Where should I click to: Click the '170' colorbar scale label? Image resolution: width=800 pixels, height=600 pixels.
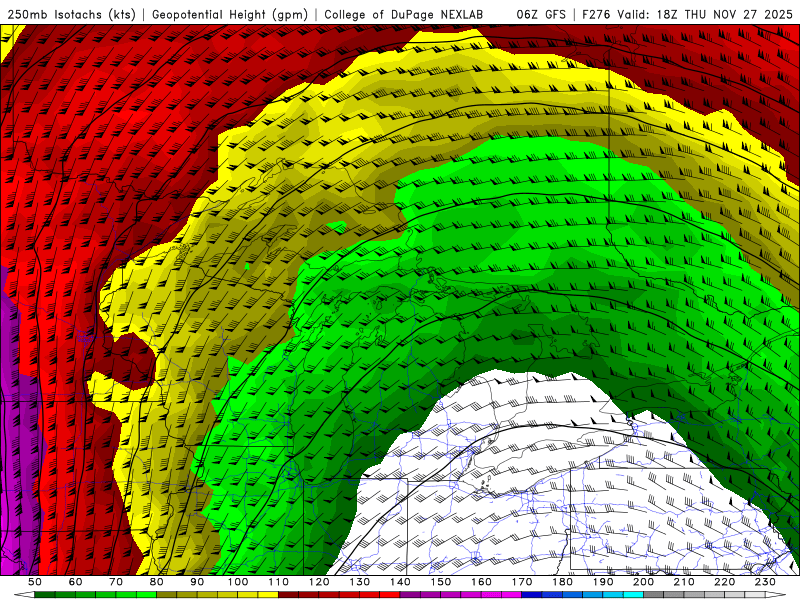point(521,582)
